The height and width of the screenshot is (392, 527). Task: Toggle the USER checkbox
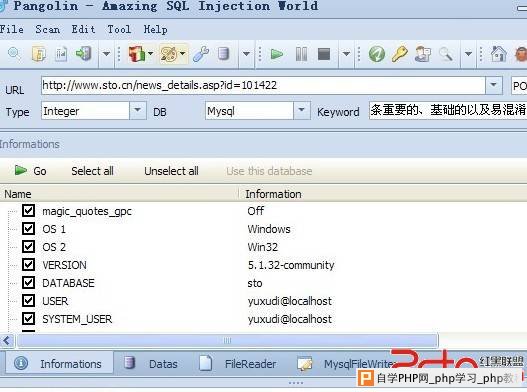(x=28, y=301)
